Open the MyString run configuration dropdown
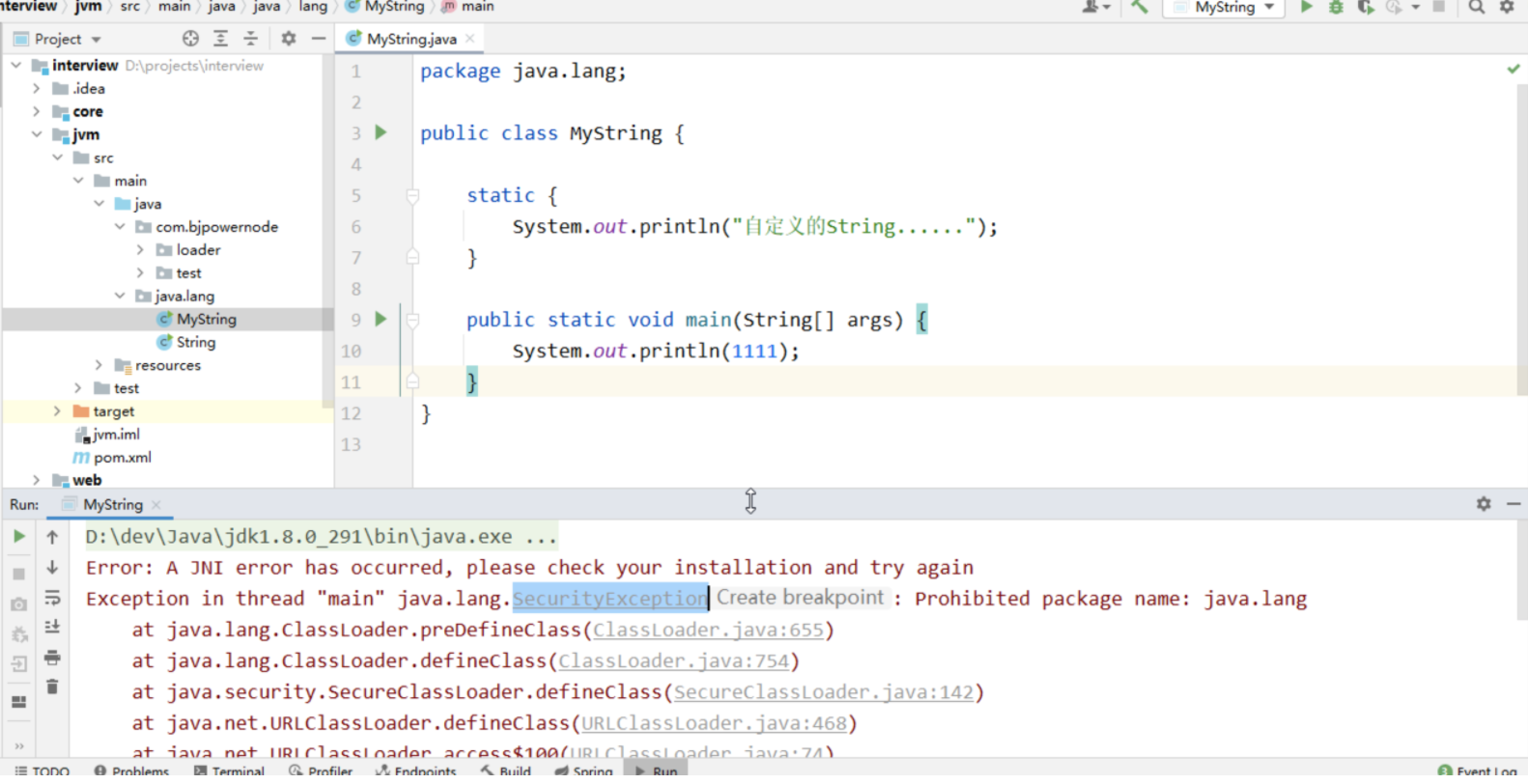 [1224, 7]
